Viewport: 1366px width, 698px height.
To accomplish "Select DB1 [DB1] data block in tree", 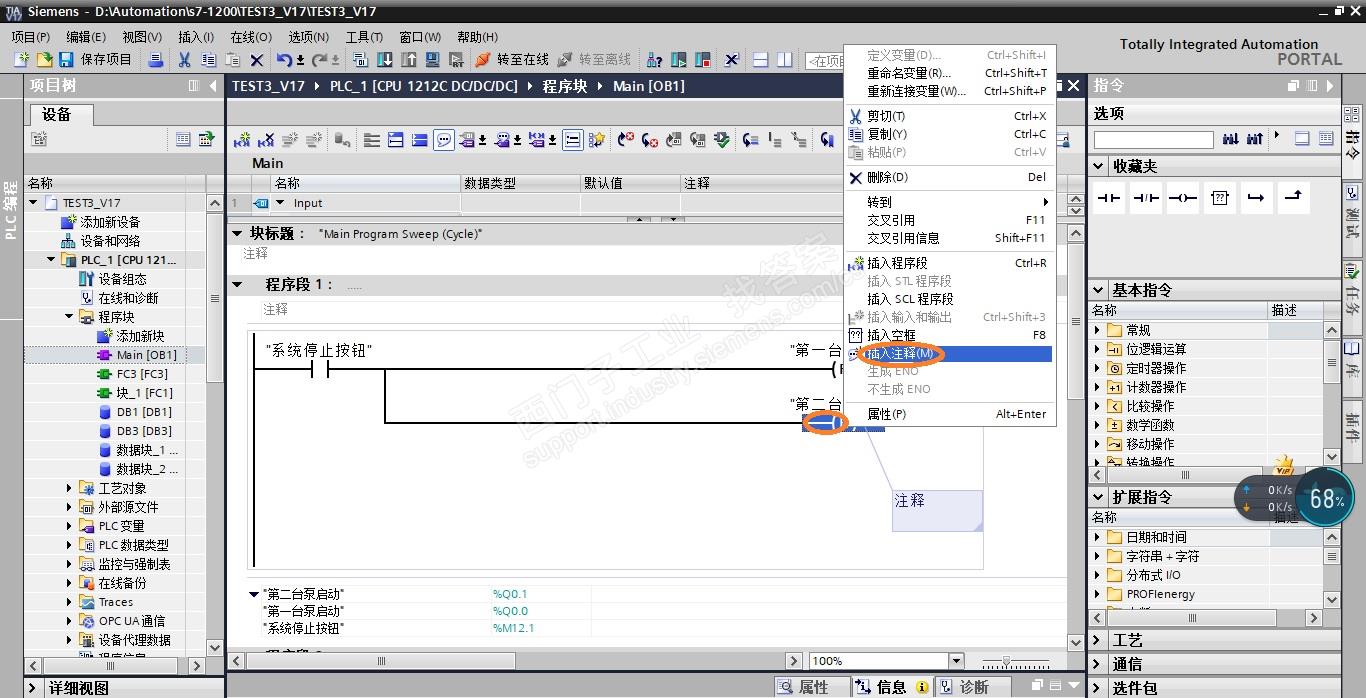I will (135, 412).
